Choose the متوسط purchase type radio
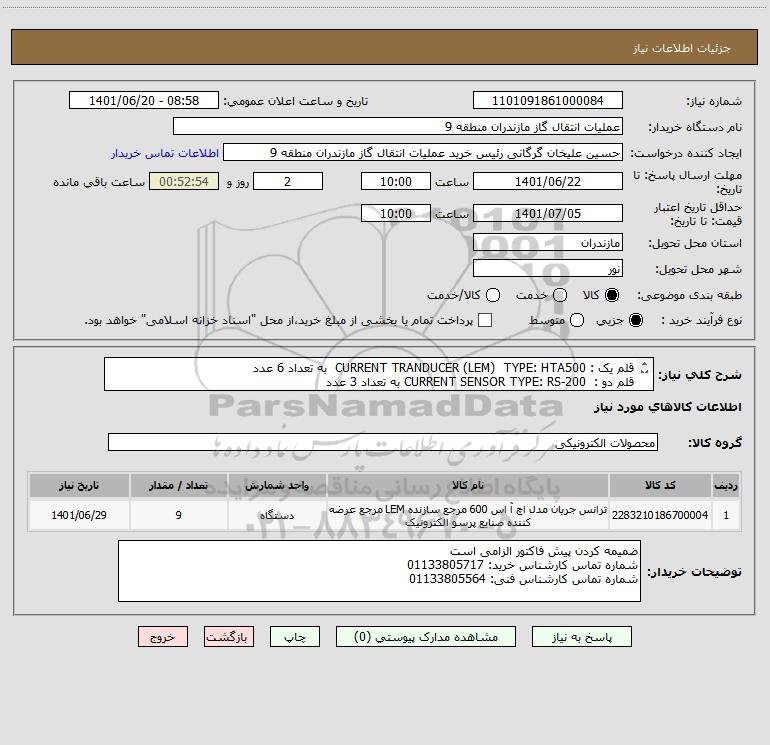The image size is (770, 745). point(577,320)
